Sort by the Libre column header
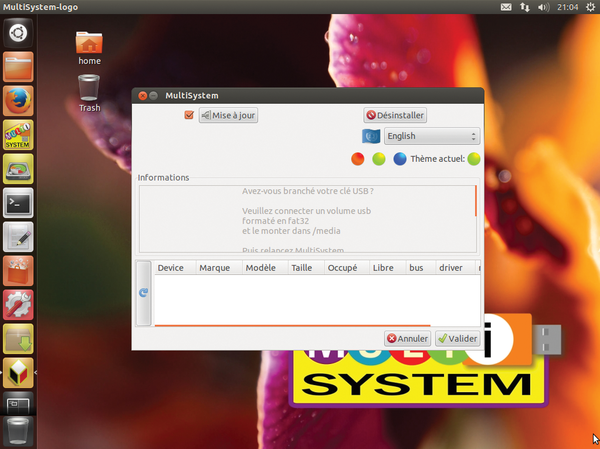Screen dimensions: 600x449 (x=388, y=268)
